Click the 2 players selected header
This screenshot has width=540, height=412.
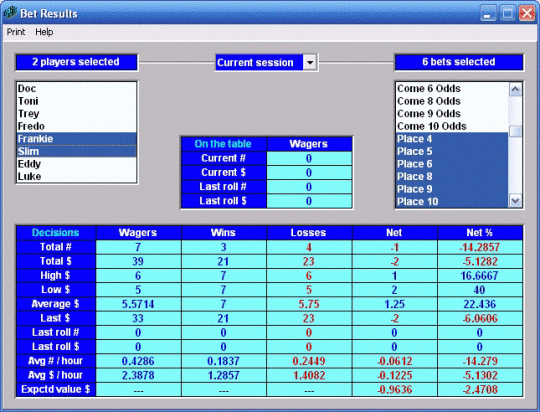(x=76, y=62)
